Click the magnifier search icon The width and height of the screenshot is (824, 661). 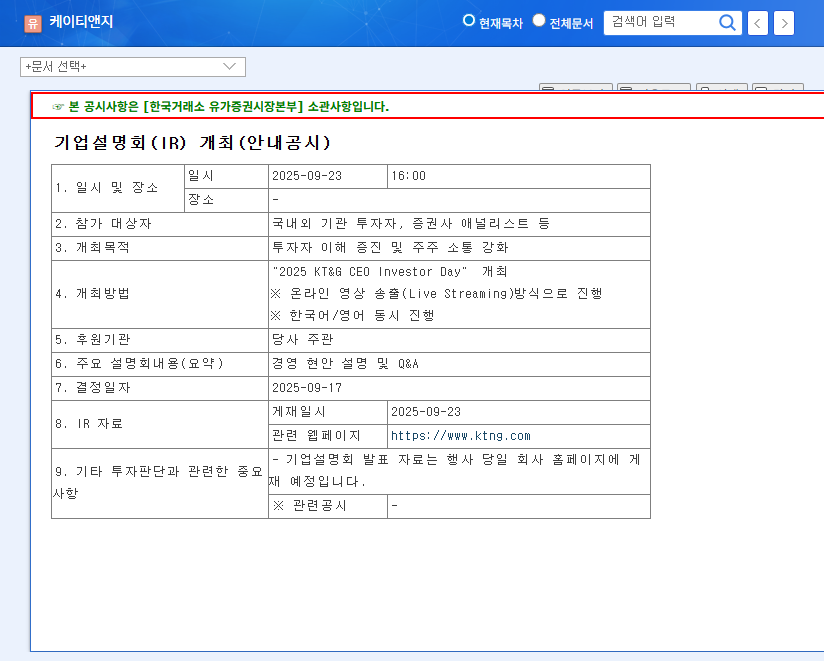727,23
